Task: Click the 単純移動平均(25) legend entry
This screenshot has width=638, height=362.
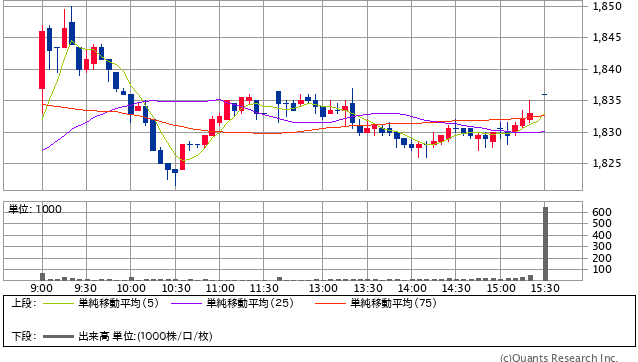Action: pos(250,303)
